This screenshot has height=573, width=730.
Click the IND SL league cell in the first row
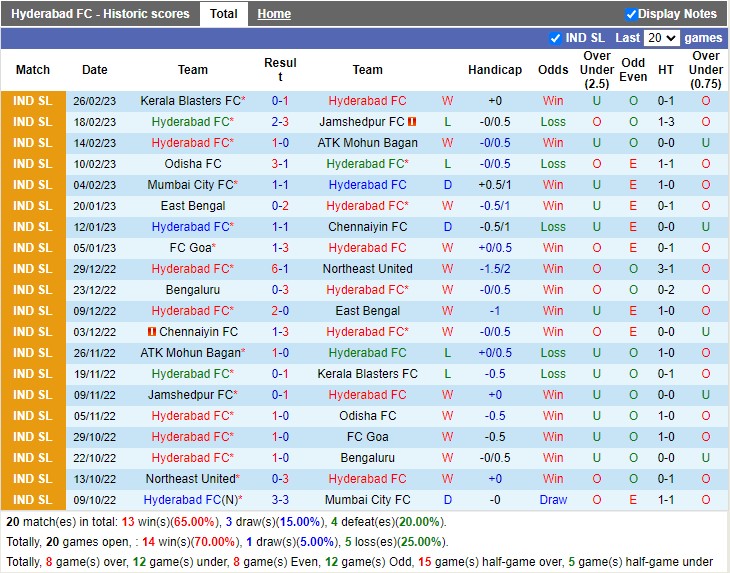click(x=32, y=101)
